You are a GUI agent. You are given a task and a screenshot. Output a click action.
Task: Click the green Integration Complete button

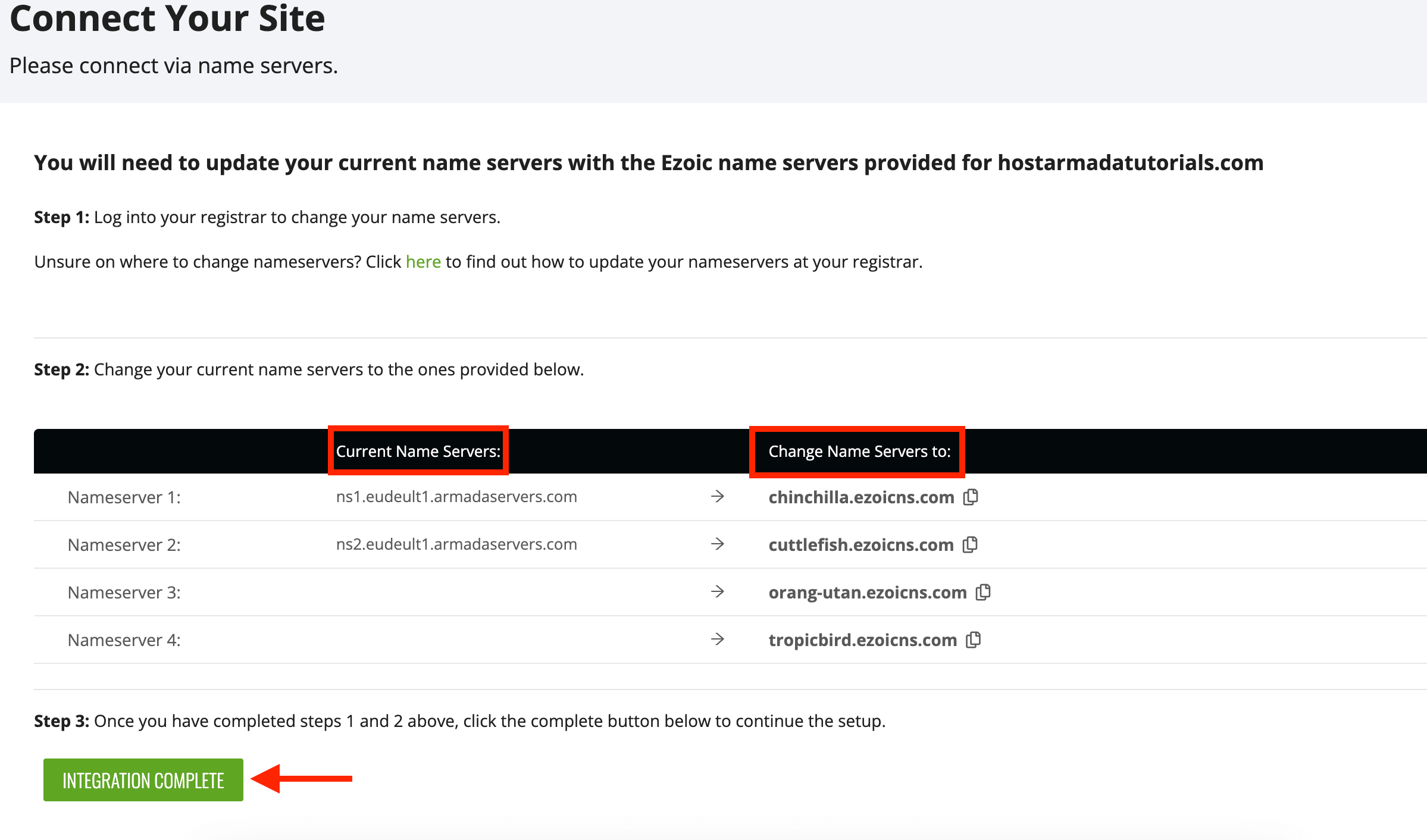143,780
